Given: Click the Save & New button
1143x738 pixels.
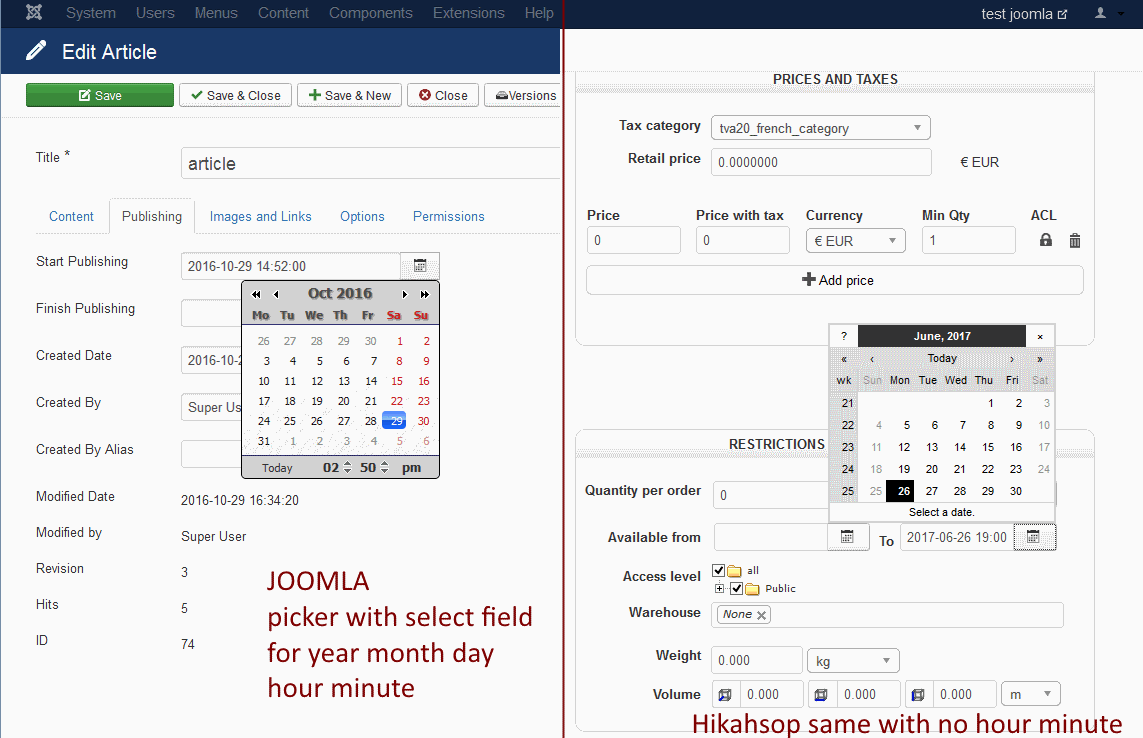Looking at the screenshot, I should pyautogui.click(x=349, y=96).
